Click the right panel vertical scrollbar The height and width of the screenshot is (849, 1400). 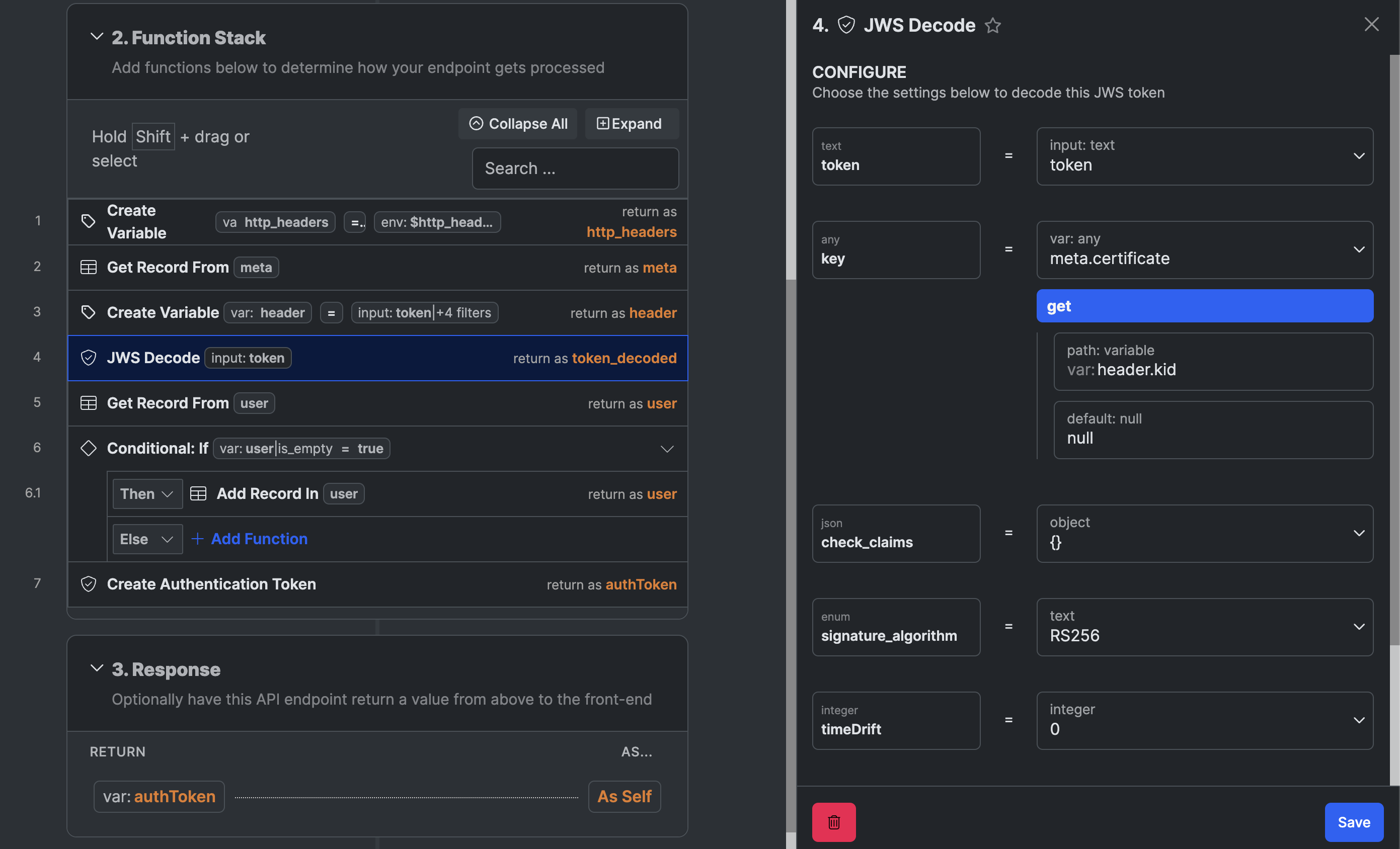click(x=1394, y=349)
